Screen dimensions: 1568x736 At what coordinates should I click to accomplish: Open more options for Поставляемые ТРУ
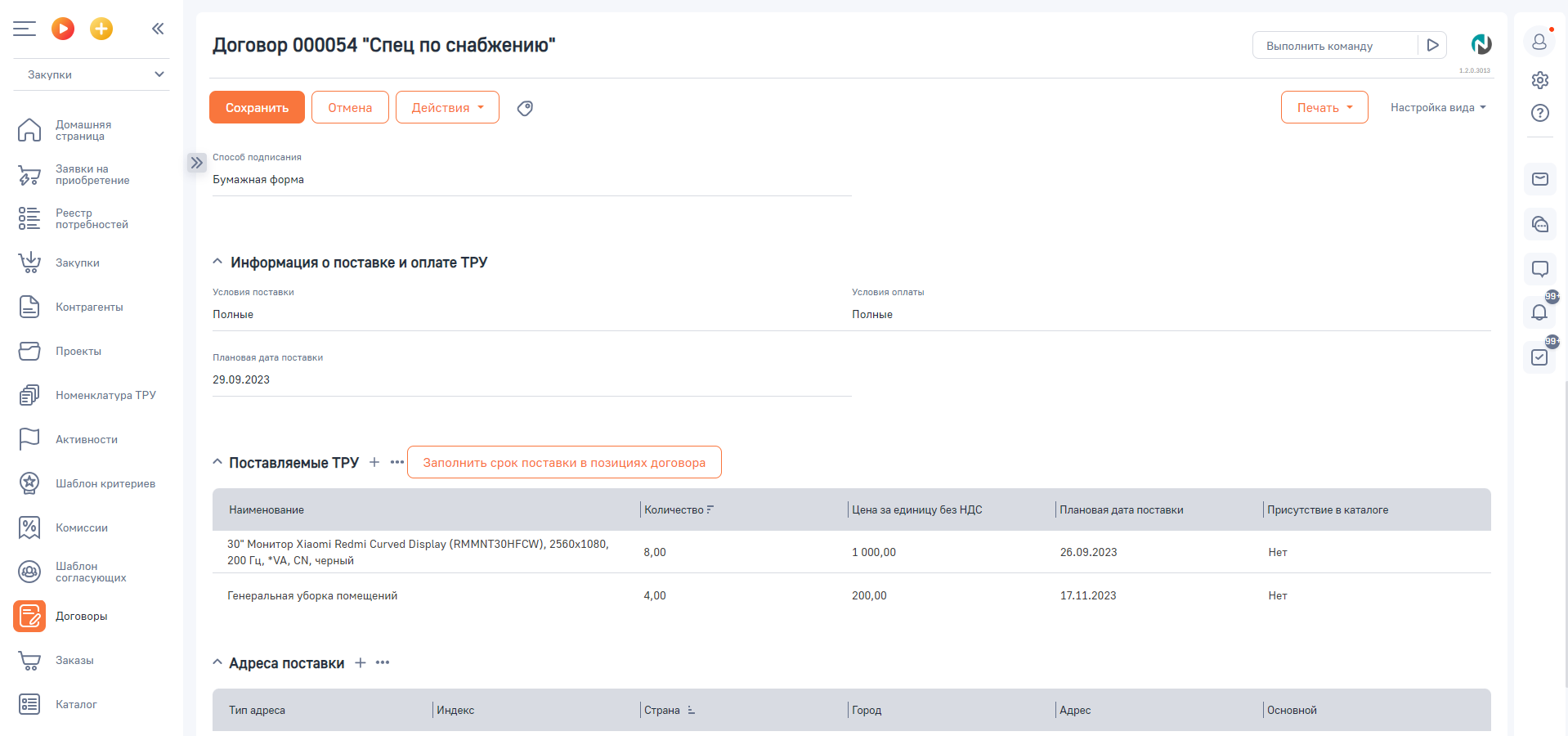[x=397, y=462]
